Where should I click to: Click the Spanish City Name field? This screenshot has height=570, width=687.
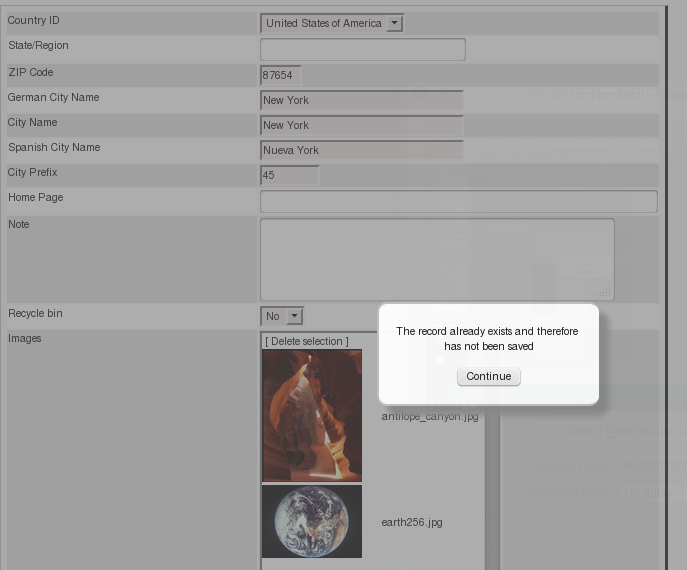coord(361,150)
